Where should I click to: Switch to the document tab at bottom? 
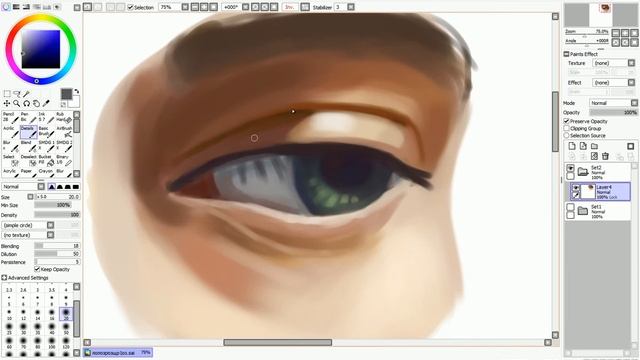coord(118,352)
